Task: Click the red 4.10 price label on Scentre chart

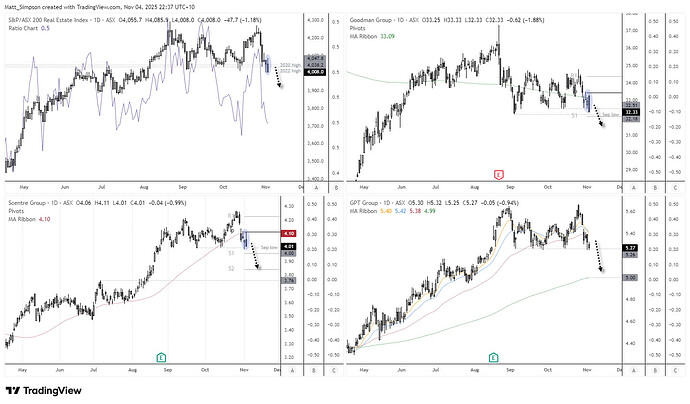Action: [287, 234]
